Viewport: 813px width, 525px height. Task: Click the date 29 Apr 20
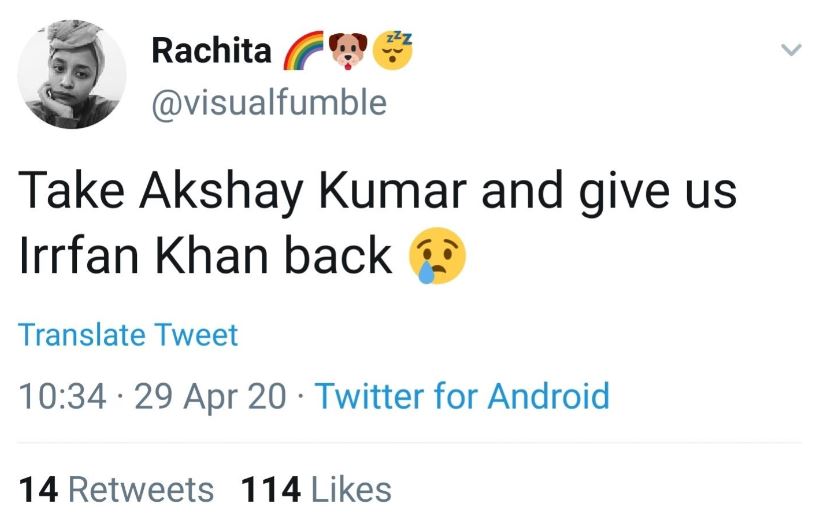(210, 396)
